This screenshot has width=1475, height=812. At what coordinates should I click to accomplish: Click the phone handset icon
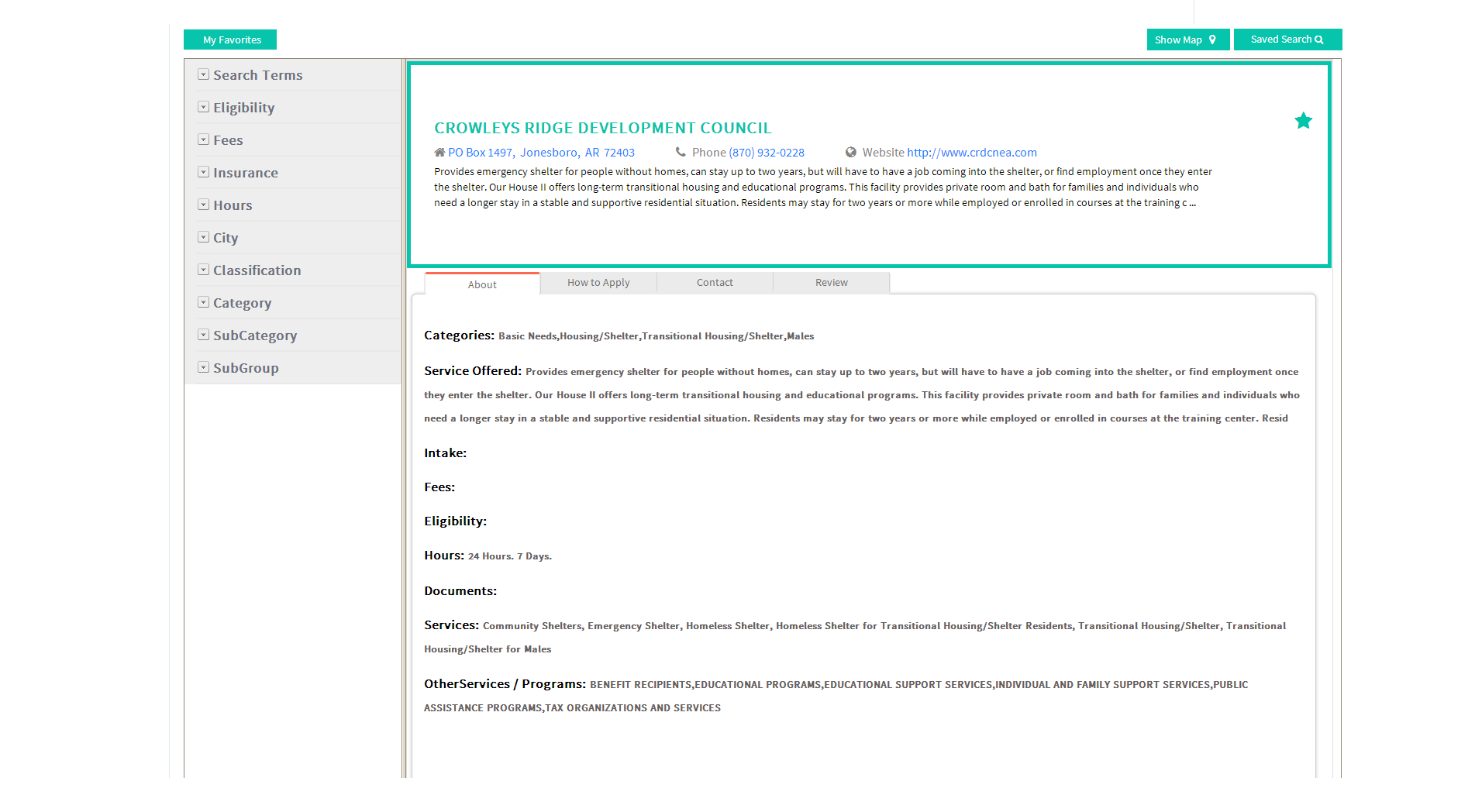coord(681,153)
